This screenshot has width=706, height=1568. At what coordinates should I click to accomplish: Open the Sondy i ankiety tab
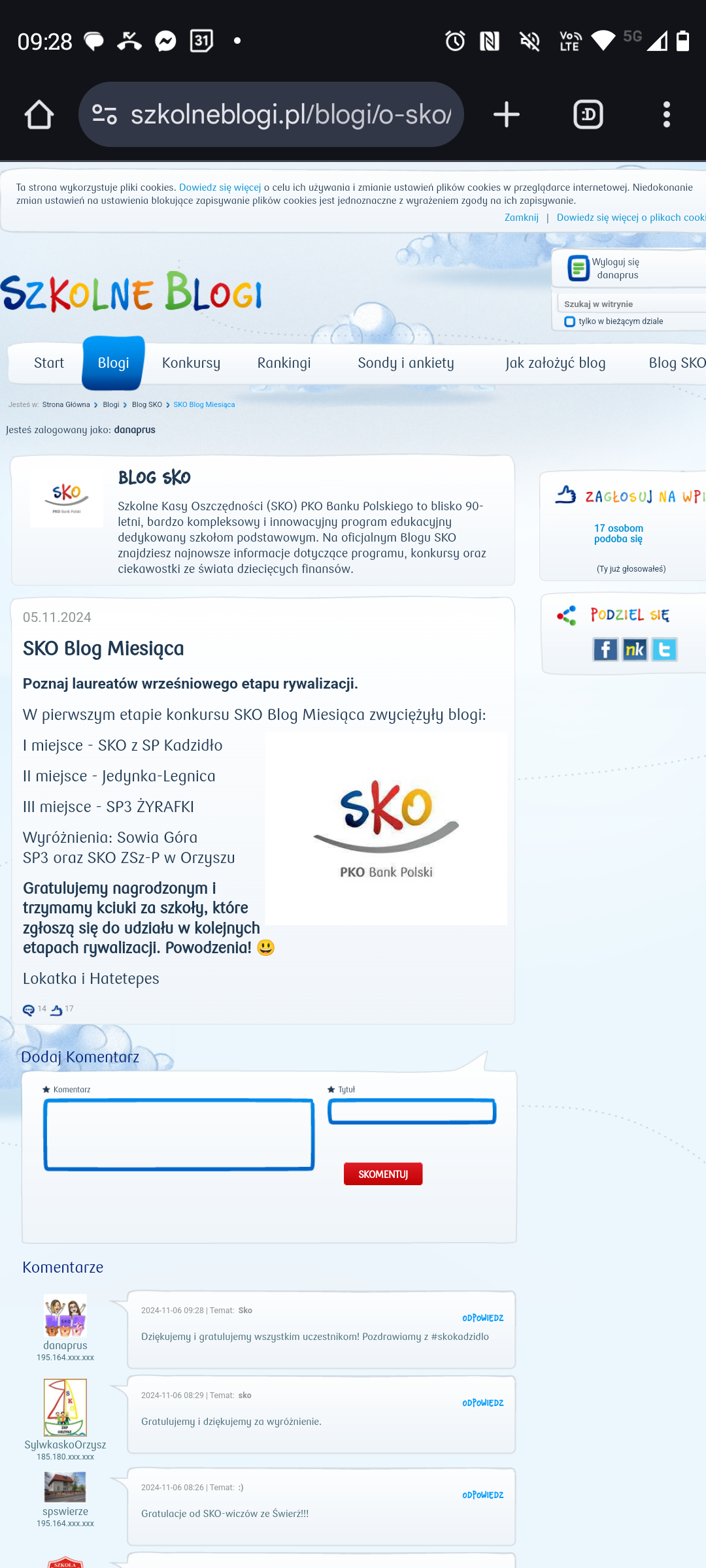(406, 363)
